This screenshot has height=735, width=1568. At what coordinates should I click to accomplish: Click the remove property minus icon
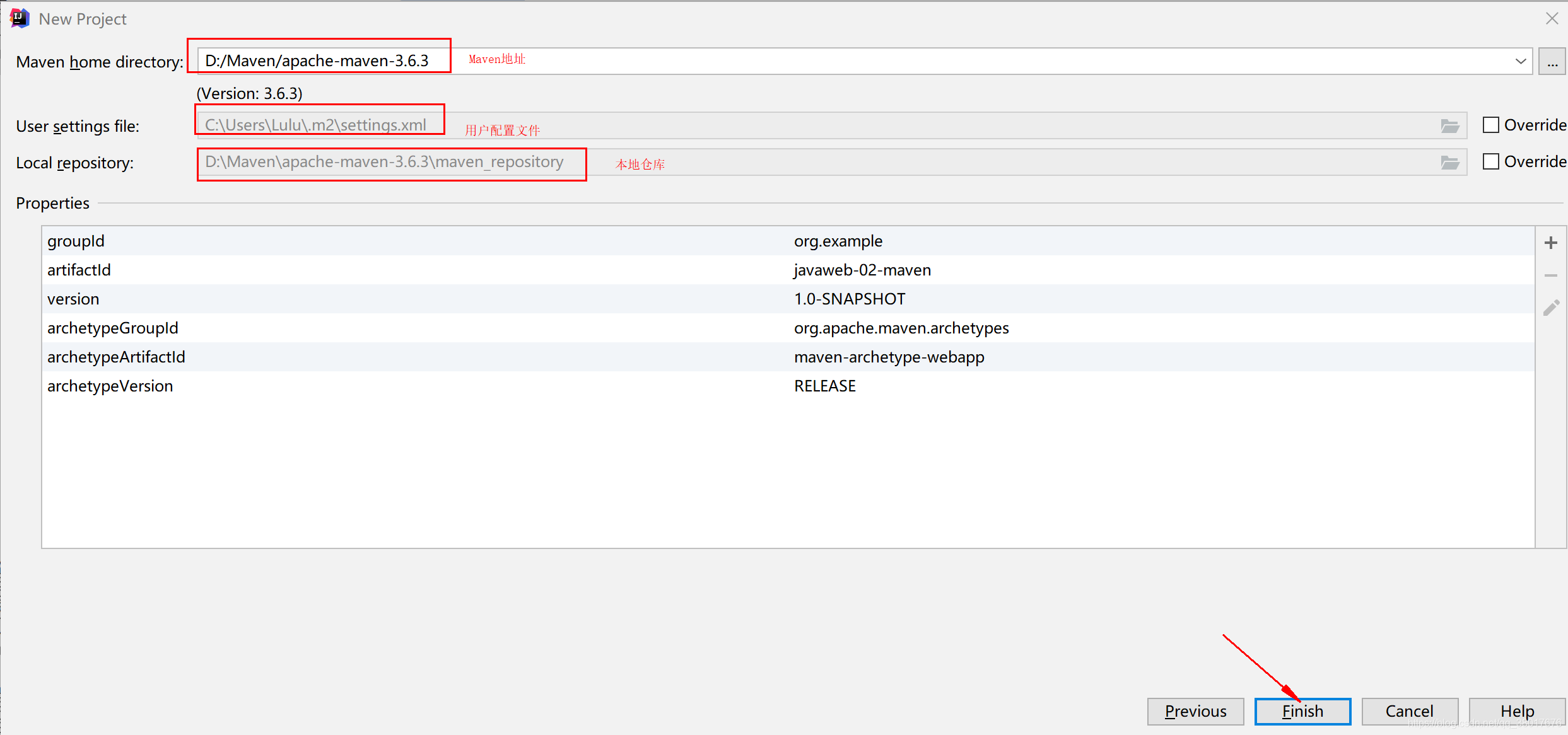click(x=1551, y=275)
